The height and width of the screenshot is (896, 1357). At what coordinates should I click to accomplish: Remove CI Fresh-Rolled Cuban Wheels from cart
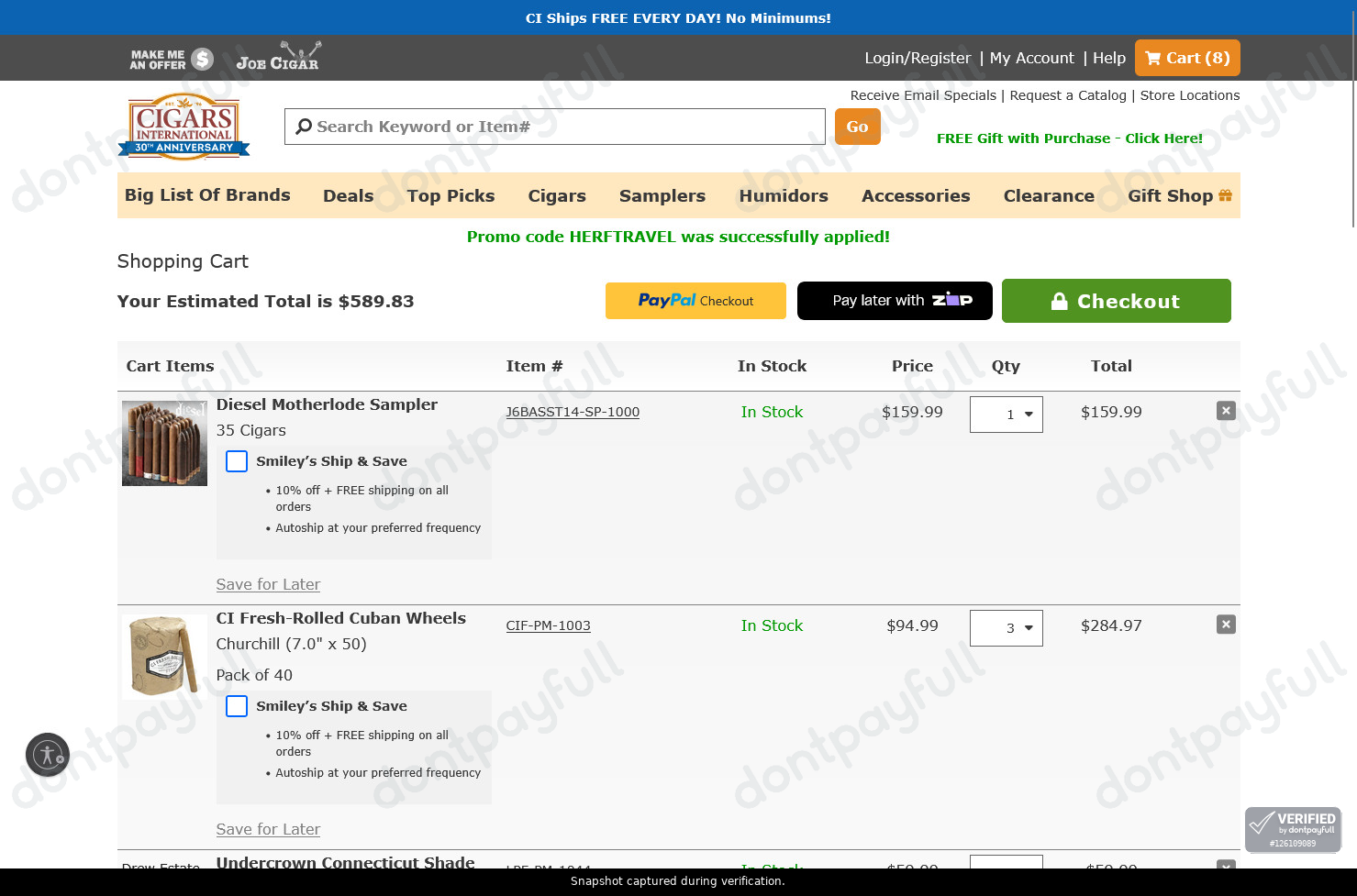[1226, 625]
